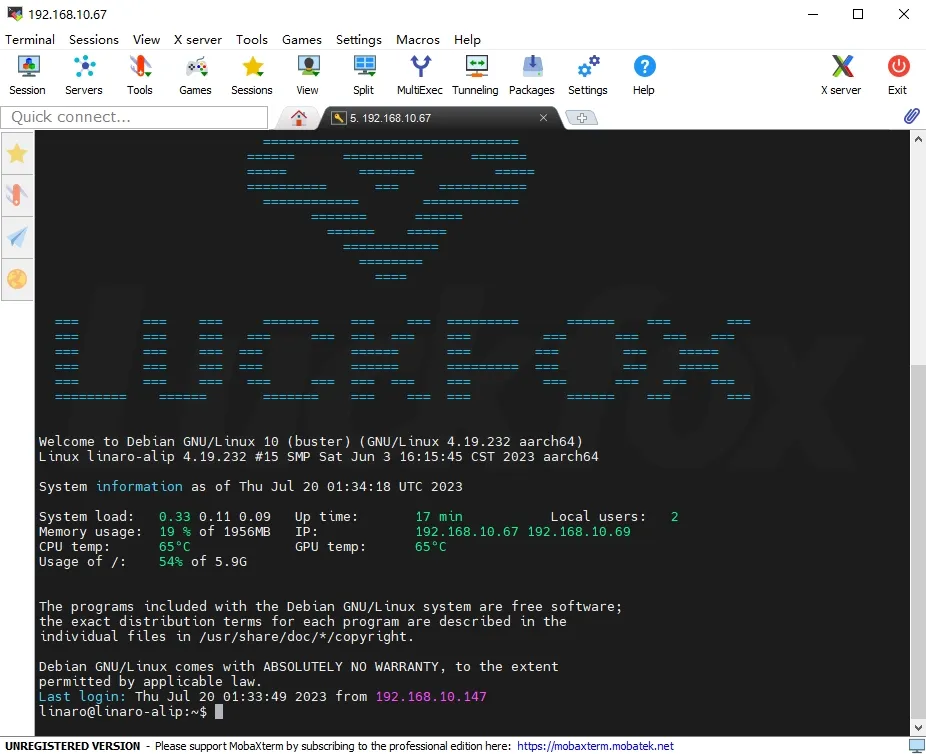The width and height of the screenshot is (926, 754).
Task: Open the Help menu
Action: [468, 40]
